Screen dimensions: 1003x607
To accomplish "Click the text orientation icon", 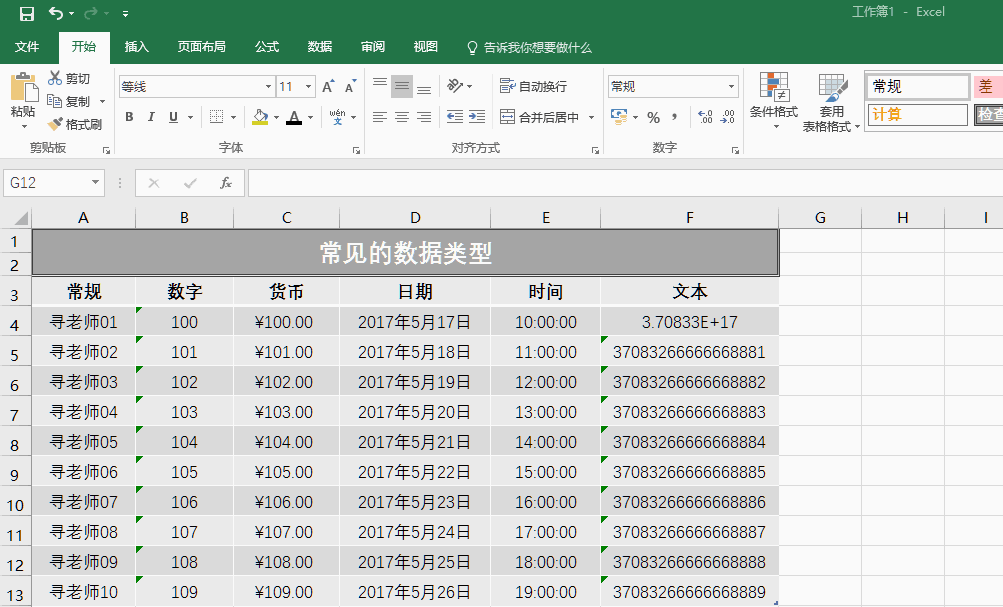I will 455,86.
